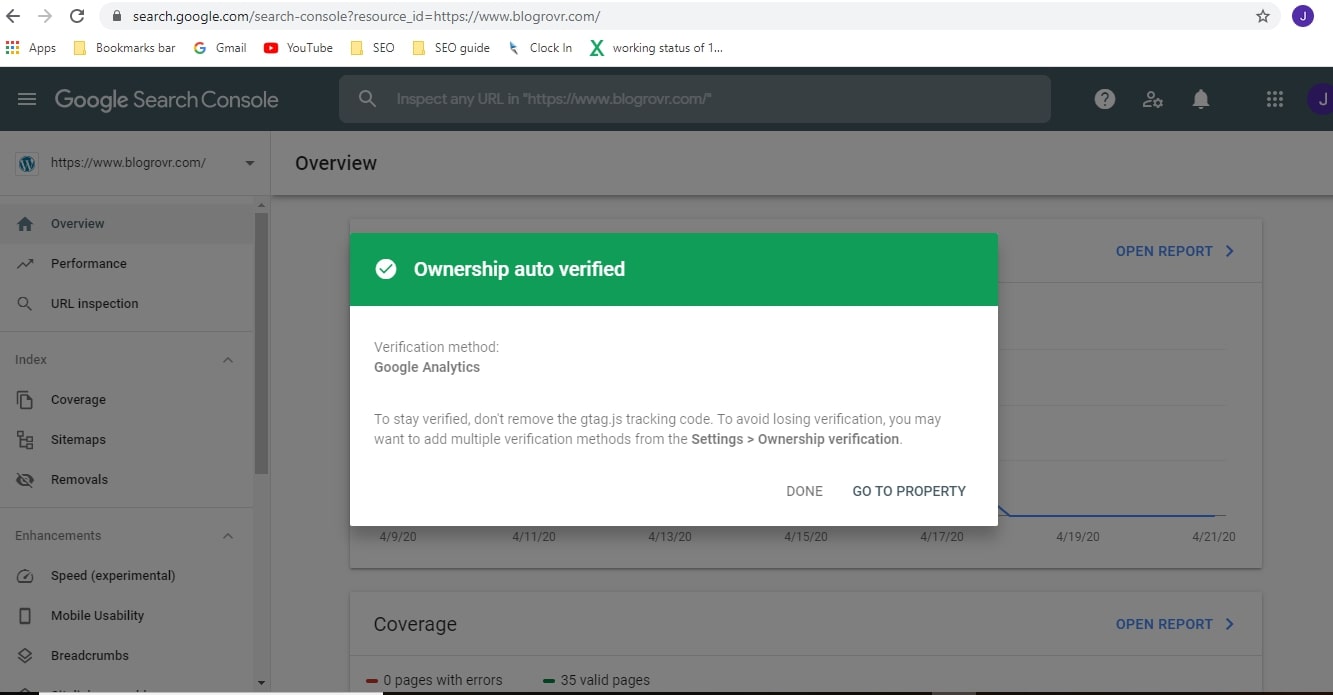Image resolution: width=1333 pixels, height=695 pixels.
Task: Open the Coverage report icon
Action: click(x=24, y=399)
